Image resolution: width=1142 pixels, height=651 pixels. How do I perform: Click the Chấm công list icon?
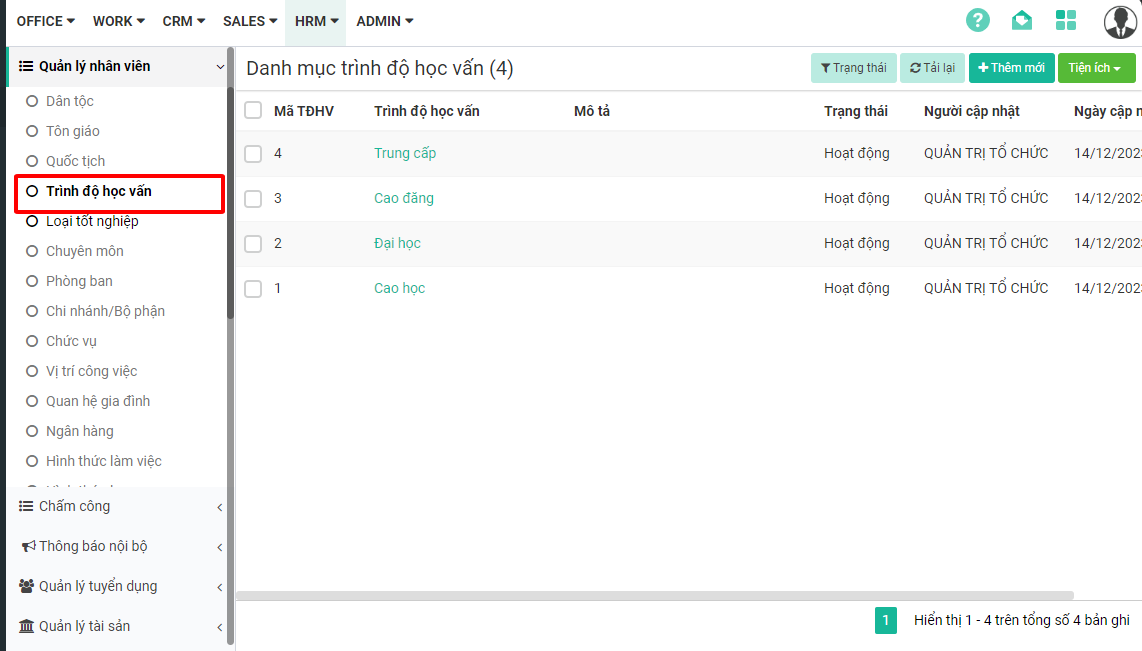click(26, 506)
